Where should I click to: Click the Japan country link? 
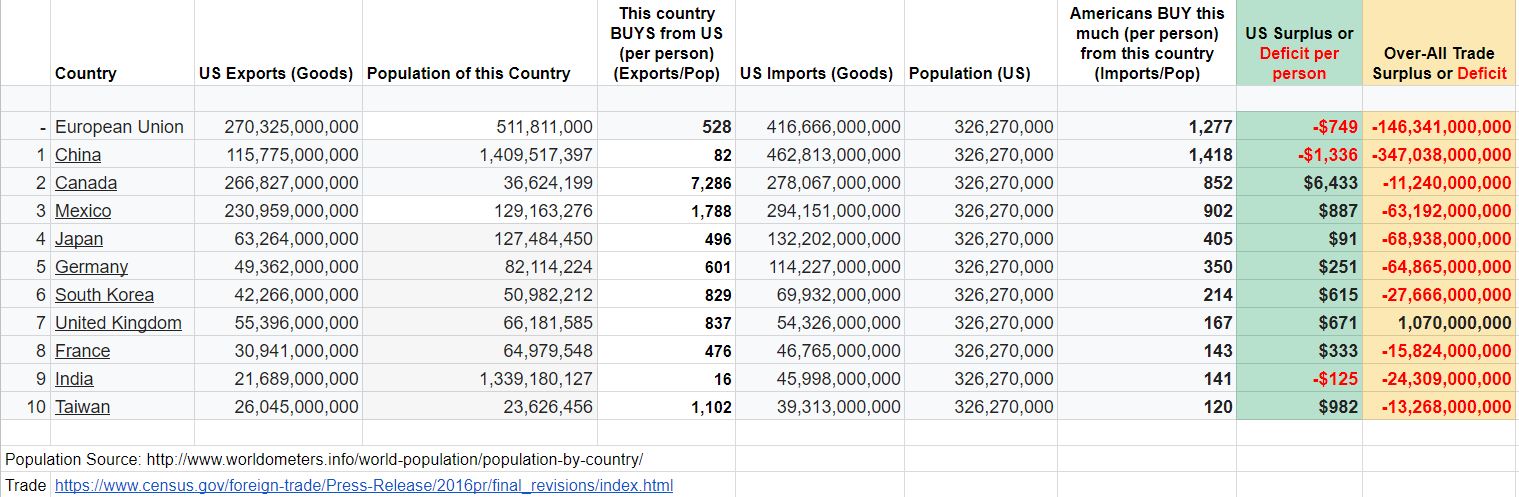coord(79,239)
